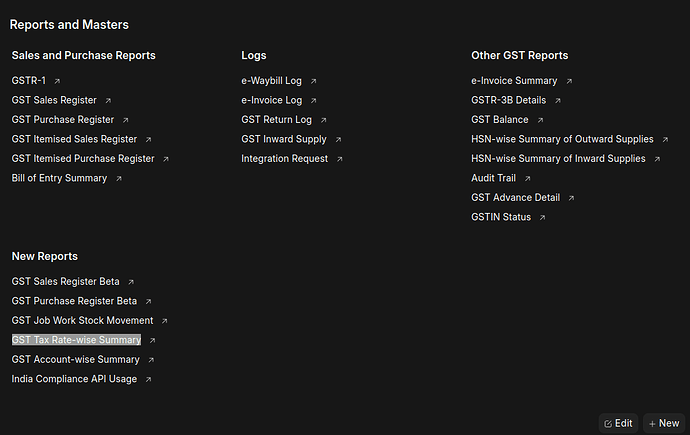The width and height of the screenshot is (690, 435).
Task: Open GSTR-3B Details report
Action: [509, 100]
